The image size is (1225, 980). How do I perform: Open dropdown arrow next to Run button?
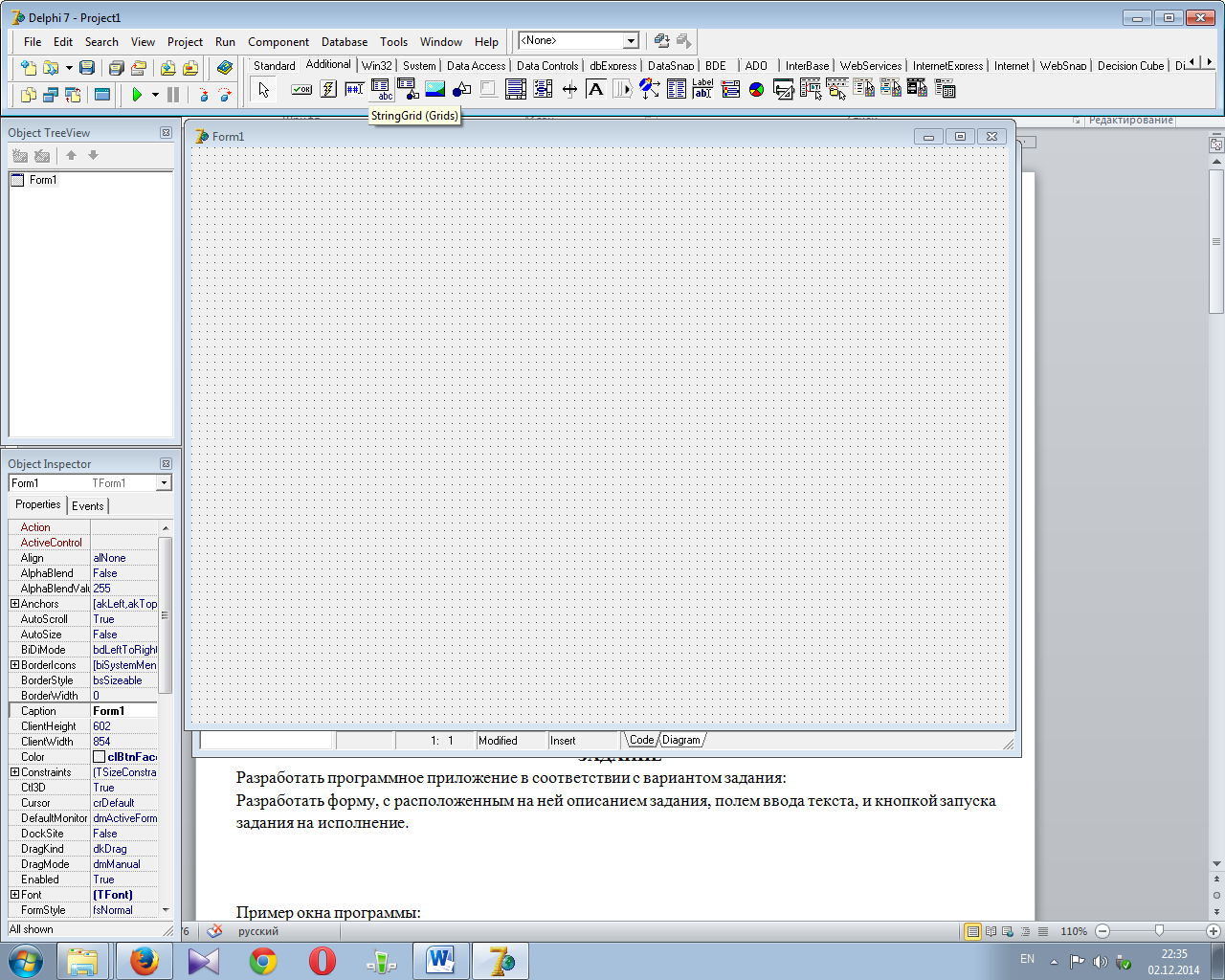click(x=155, y=95)
